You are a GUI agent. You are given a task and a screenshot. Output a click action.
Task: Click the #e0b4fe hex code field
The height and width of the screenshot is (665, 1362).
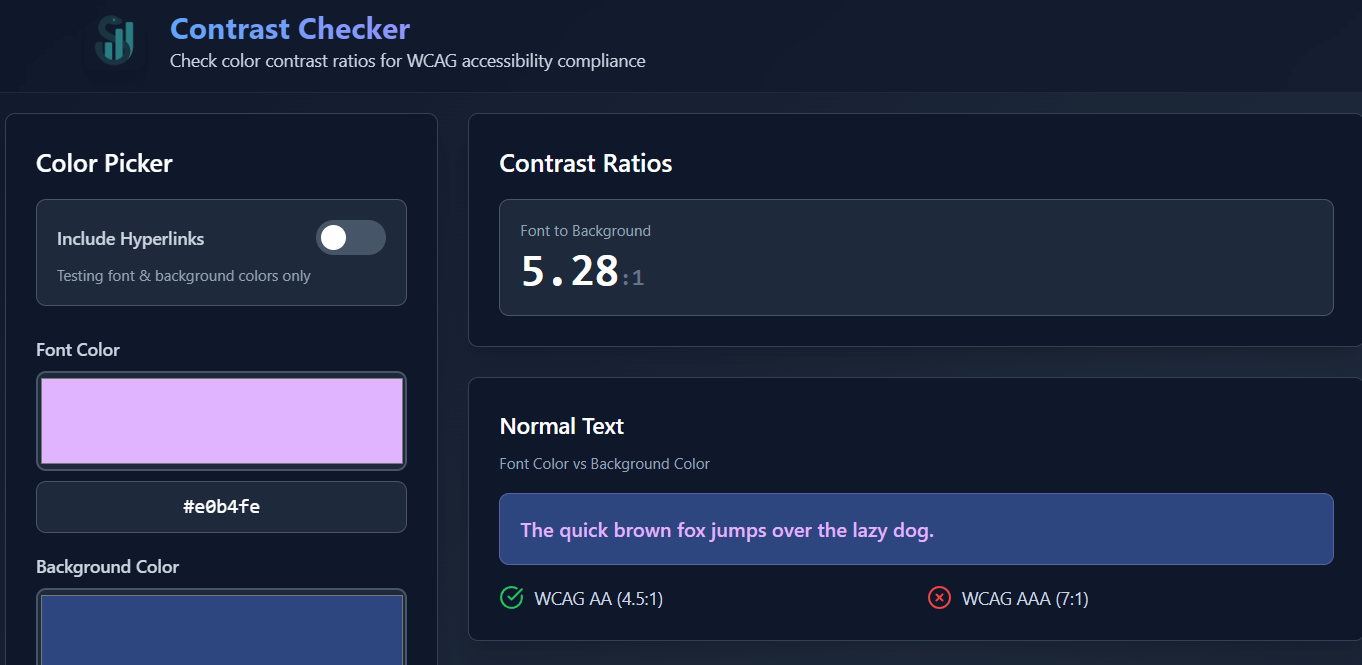click(x=221, y=507)
